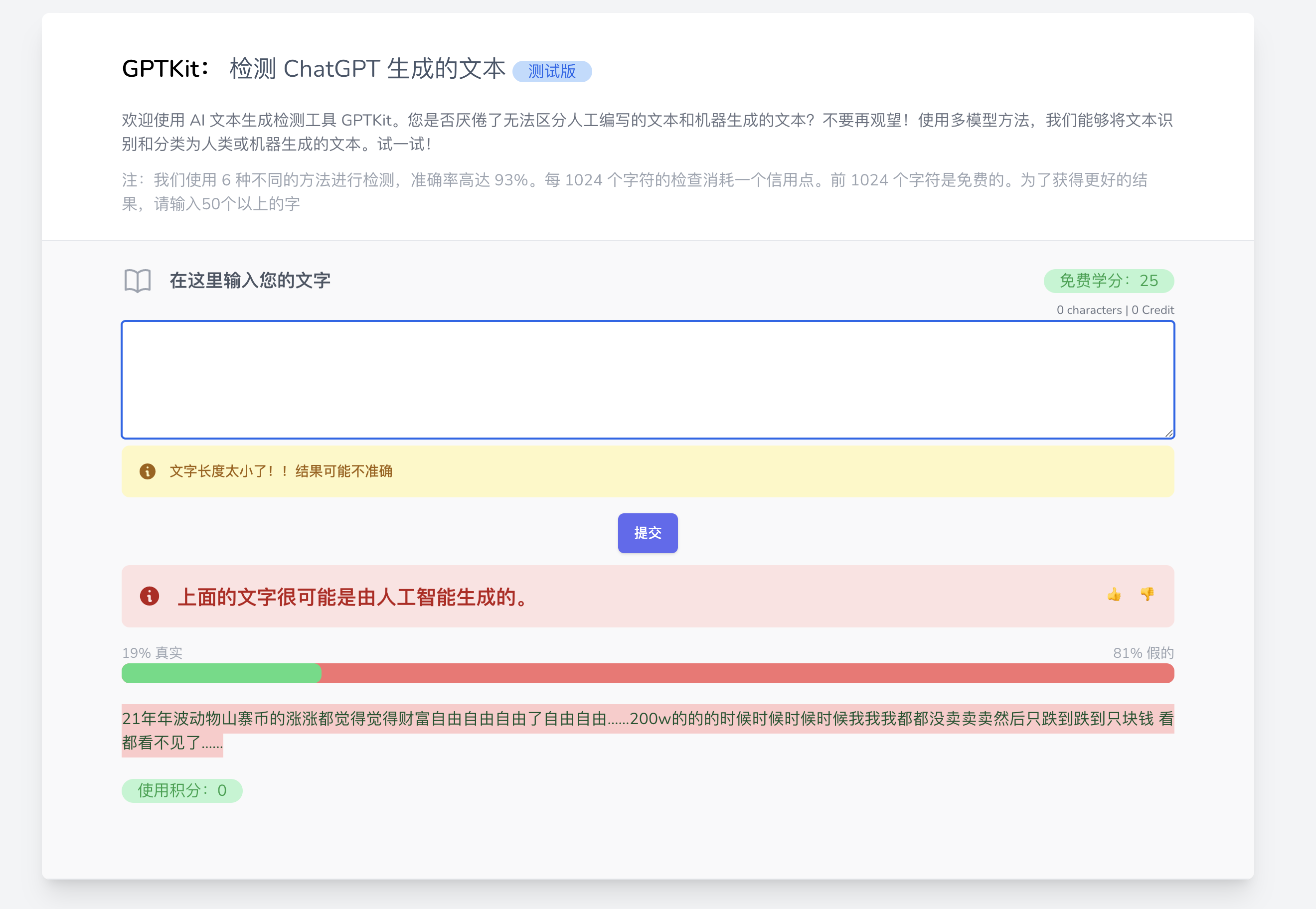Click the info icon in yellow warning

tap(148, 471)
